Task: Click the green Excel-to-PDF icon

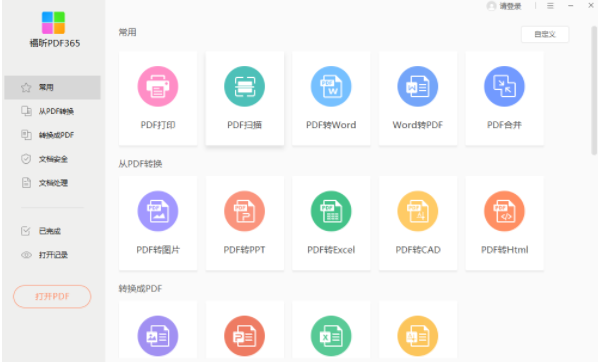Action: click(x=331, y=336)
